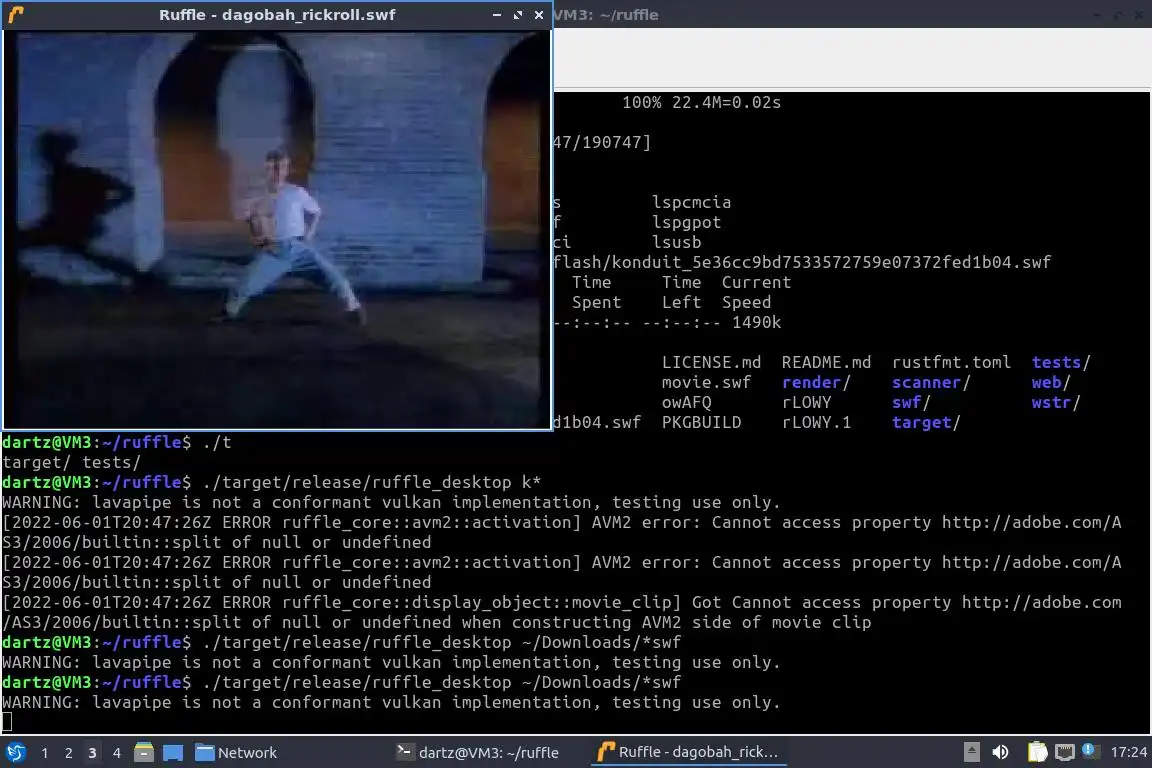Click the eject removable media tray icon
Image resolution: width=1152 pixels, height=768 pixels.
971,752
